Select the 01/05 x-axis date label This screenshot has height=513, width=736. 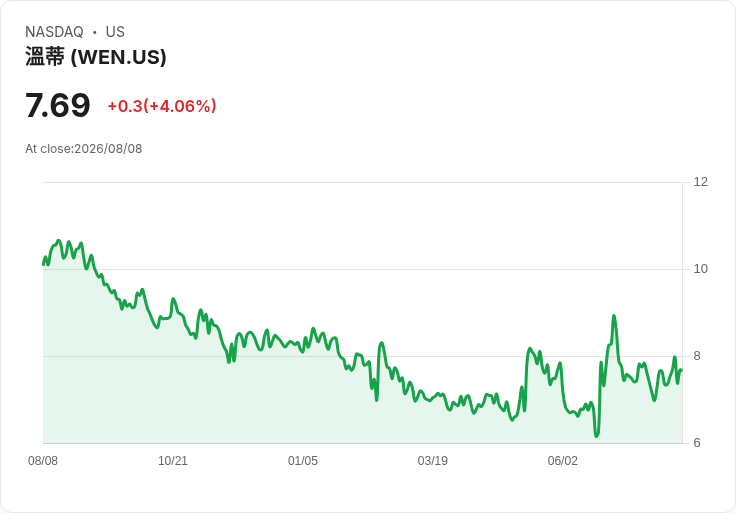(x=303, y=461)
